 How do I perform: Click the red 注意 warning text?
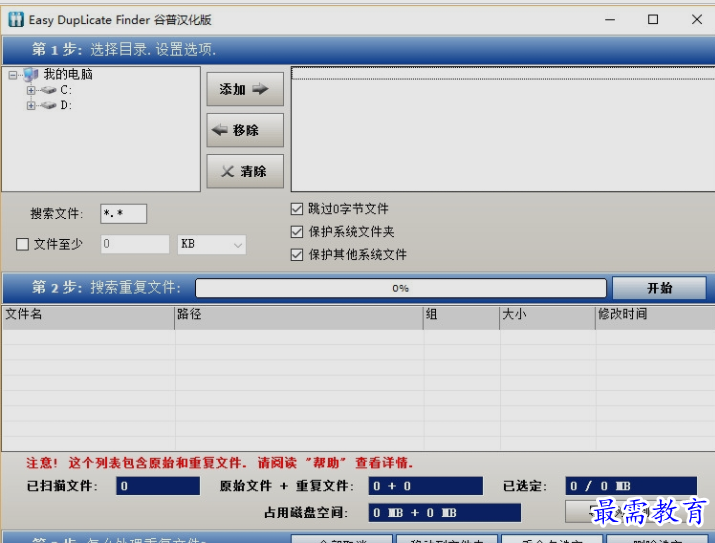[x=219, y=463]
